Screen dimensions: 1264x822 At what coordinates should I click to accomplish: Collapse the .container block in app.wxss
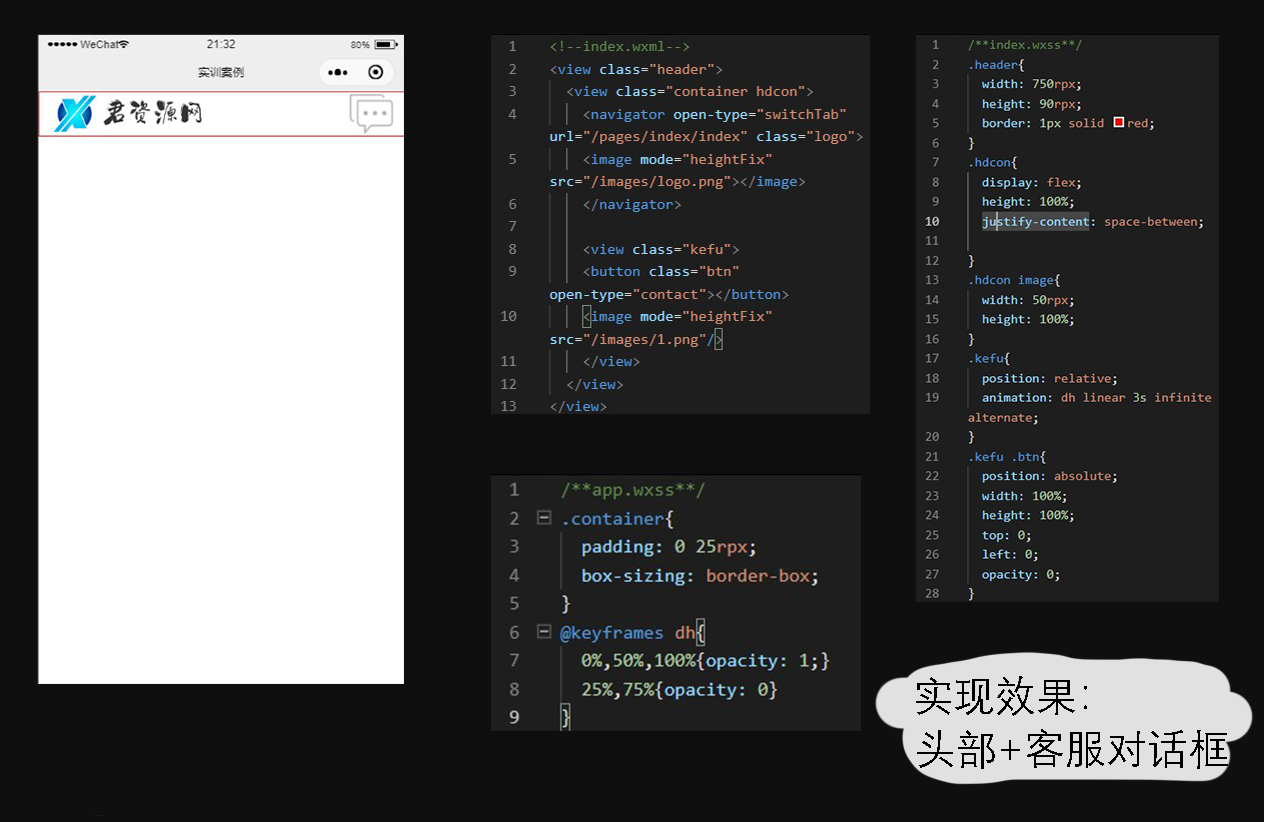click(544, 518)
